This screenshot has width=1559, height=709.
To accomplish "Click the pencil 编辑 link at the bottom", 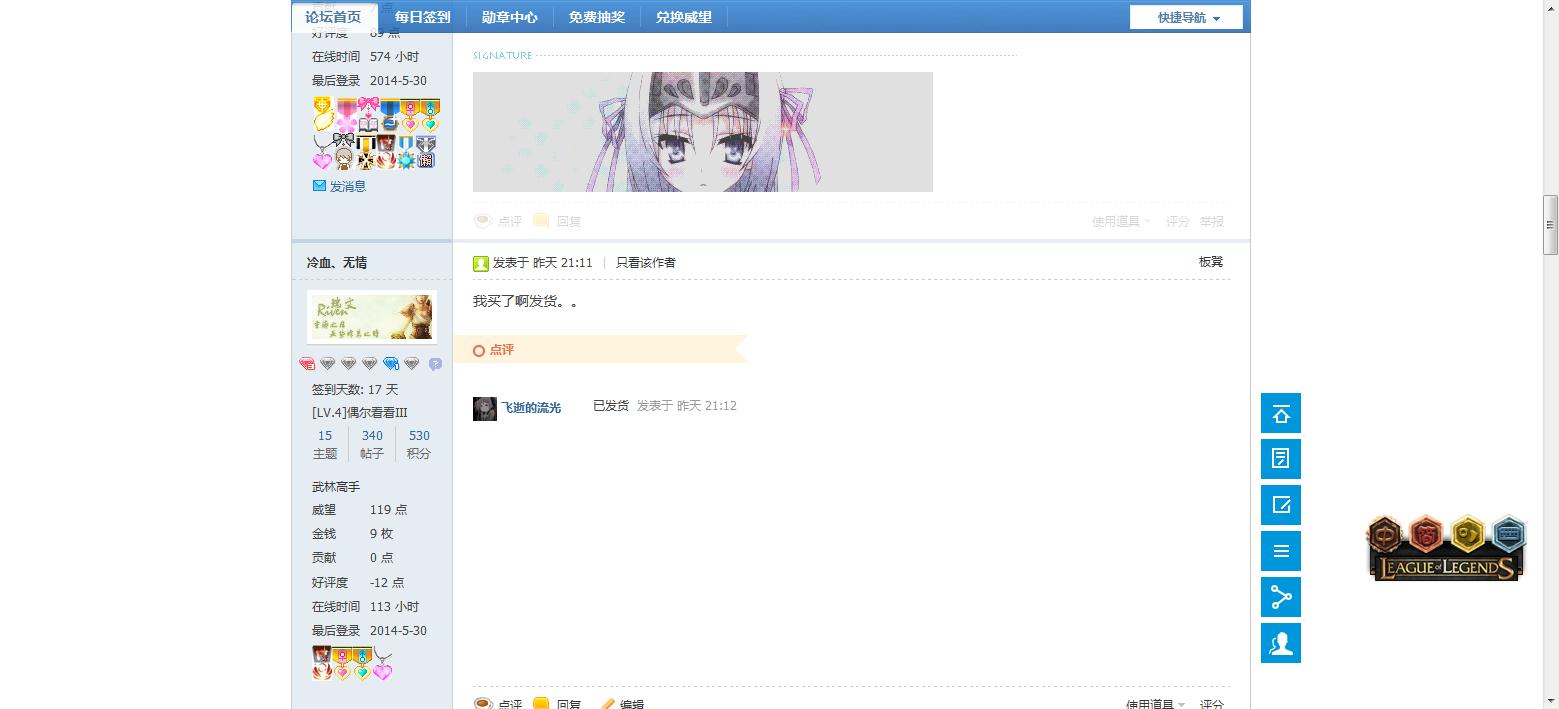I will (622, 704).
